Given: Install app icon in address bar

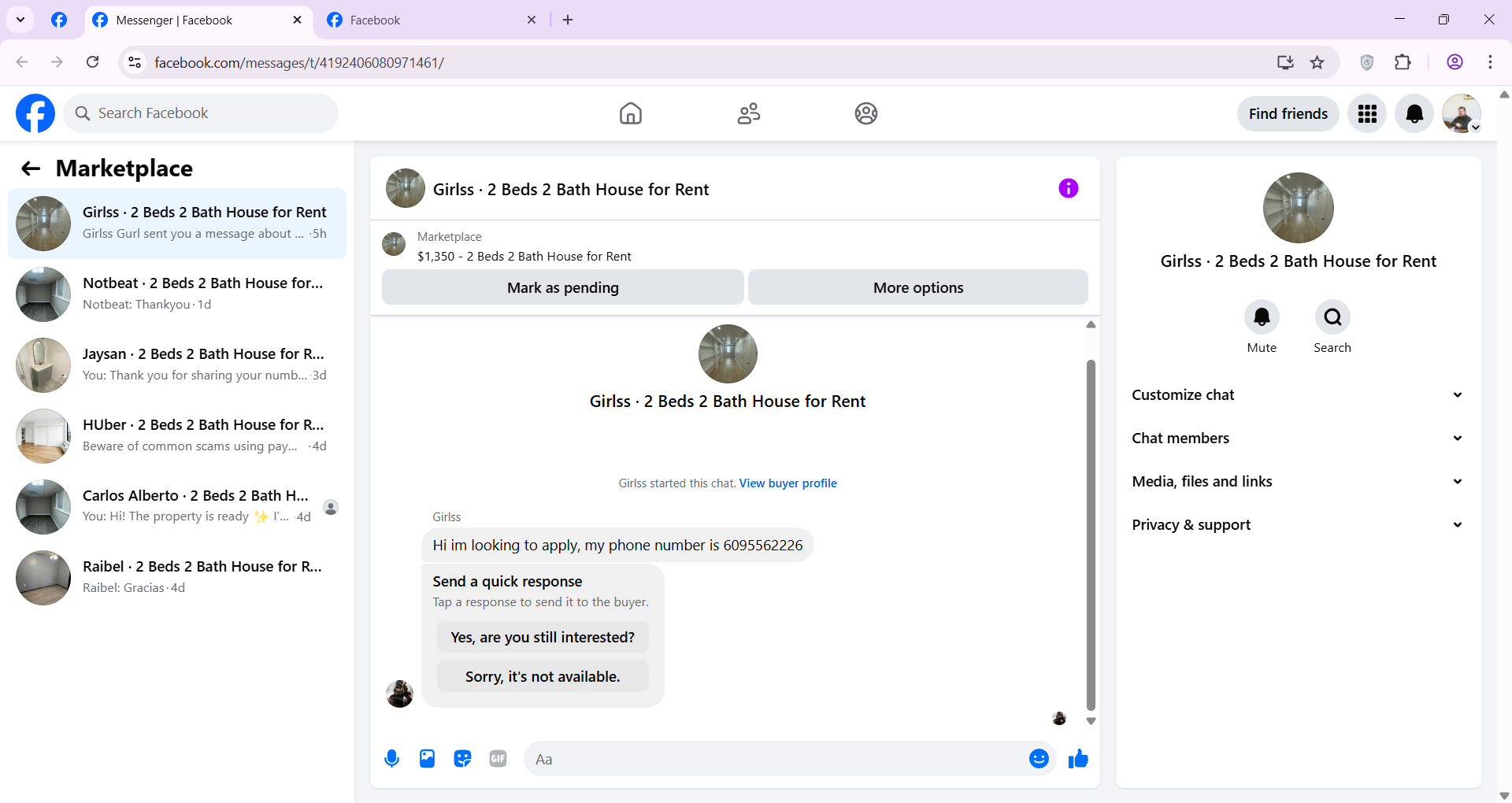Looking at the screenshot, I should tap(1285, 62).
